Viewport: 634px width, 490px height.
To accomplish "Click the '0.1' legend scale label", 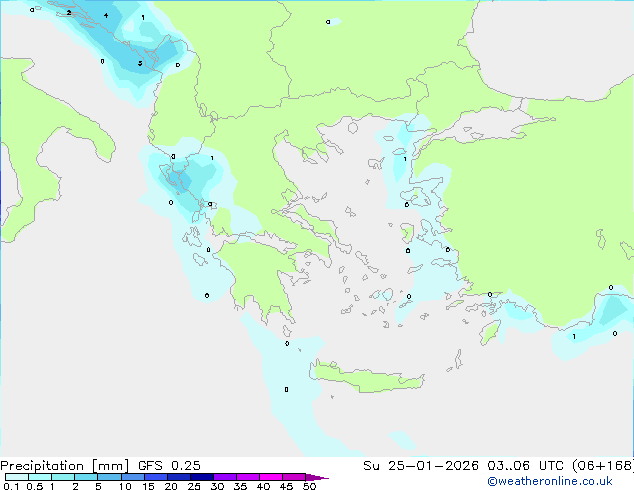I will pos(11,486).
